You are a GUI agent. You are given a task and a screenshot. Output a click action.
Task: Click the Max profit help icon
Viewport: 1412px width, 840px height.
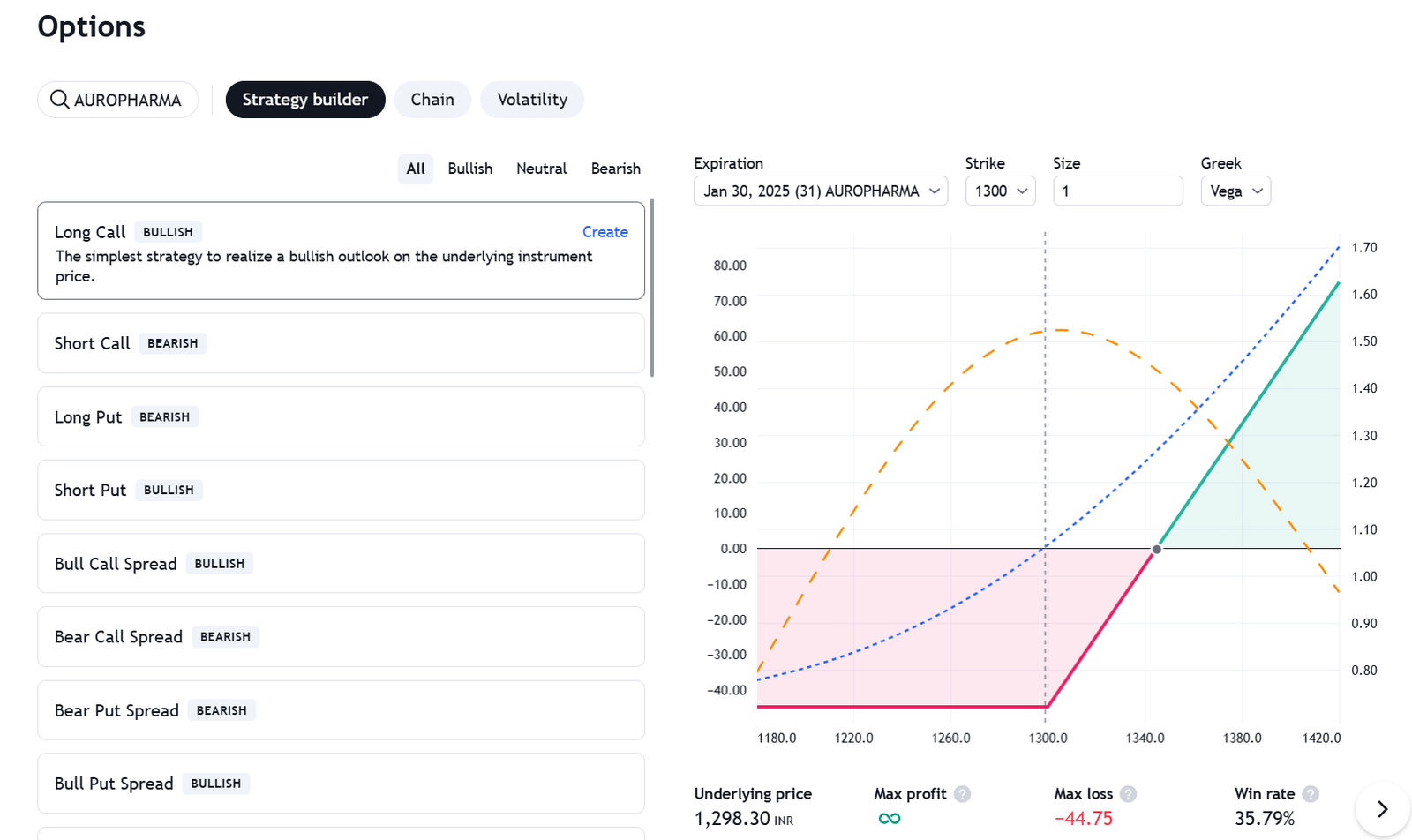[962, 794]
